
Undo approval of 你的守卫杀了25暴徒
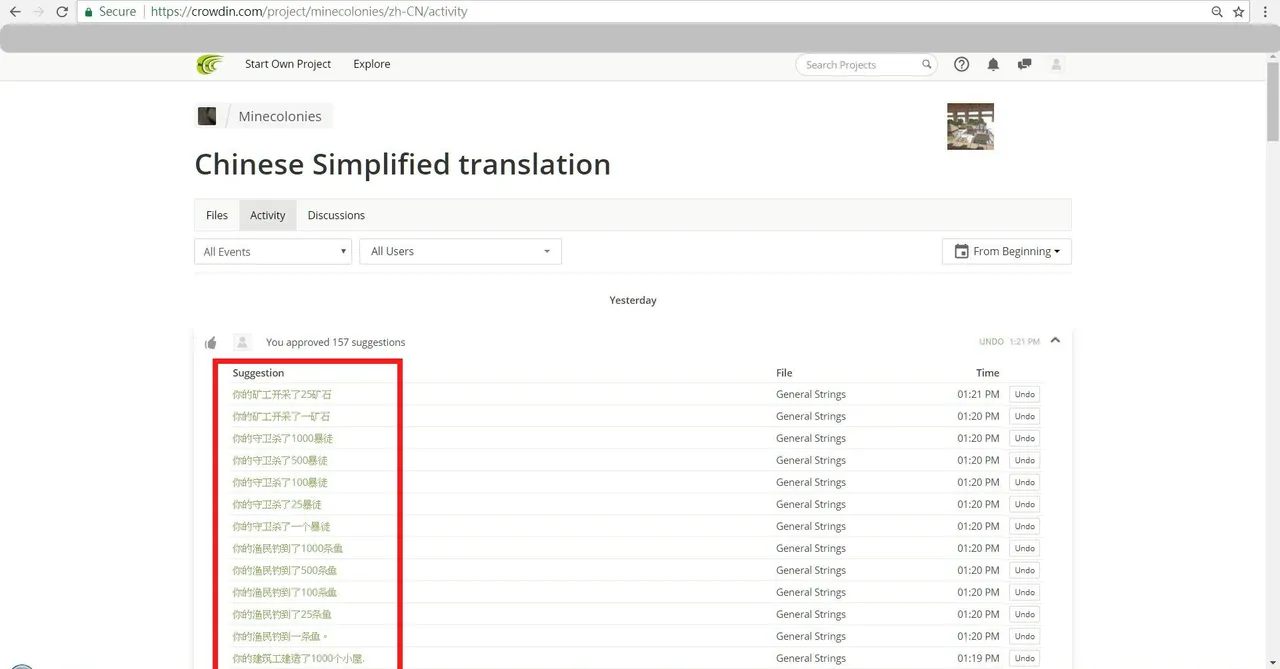pyautogui.click(x=1024, y=504)
